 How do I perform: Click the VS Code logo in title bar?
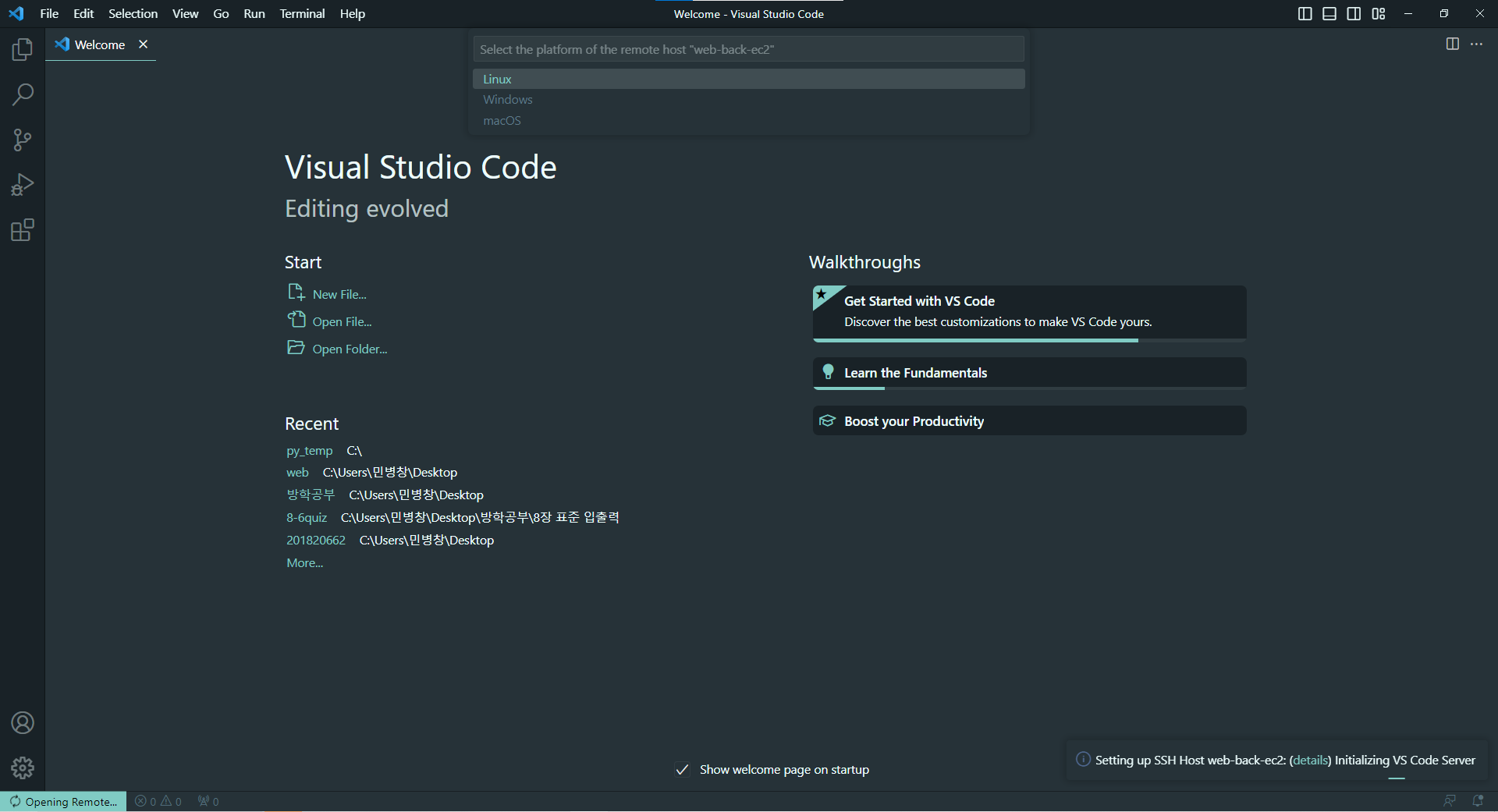(16, 13)
